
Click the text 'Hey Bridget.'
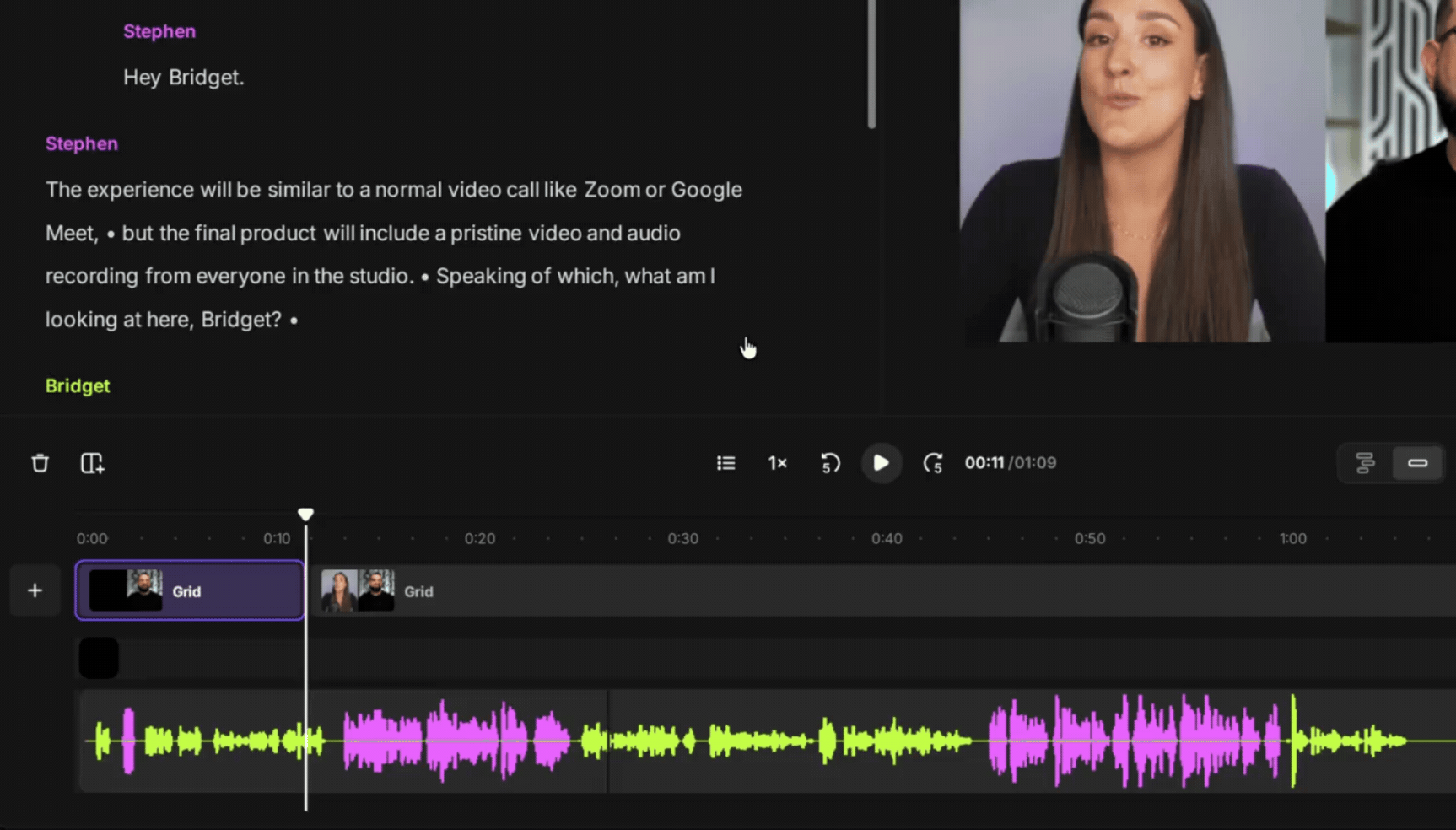pos(184,78)
